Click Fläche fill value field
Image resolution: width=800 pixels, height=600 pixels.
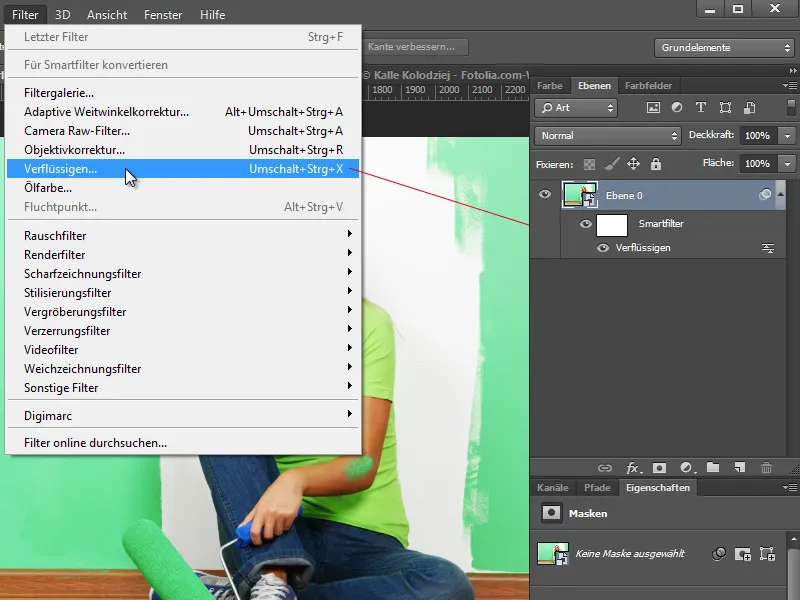757,164
